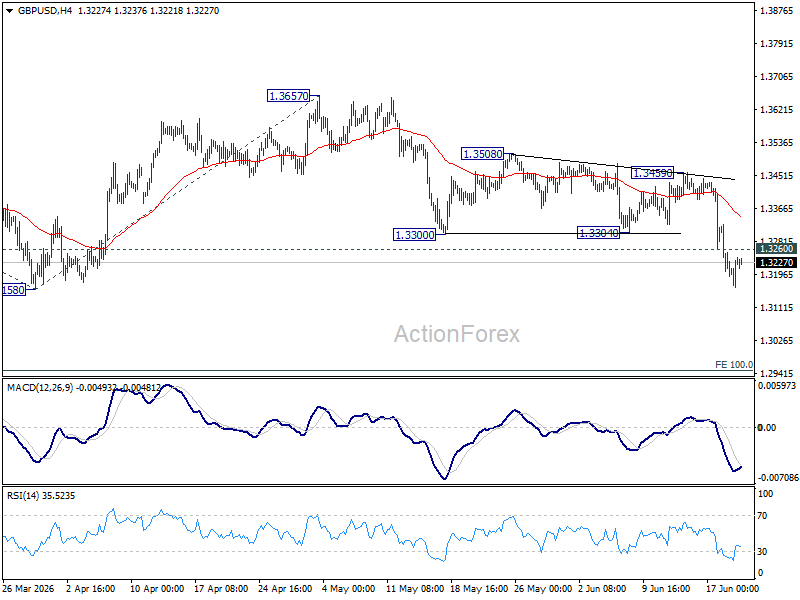
Task: Select the 1.36570 price label
Action: click(x=289, y=95)
